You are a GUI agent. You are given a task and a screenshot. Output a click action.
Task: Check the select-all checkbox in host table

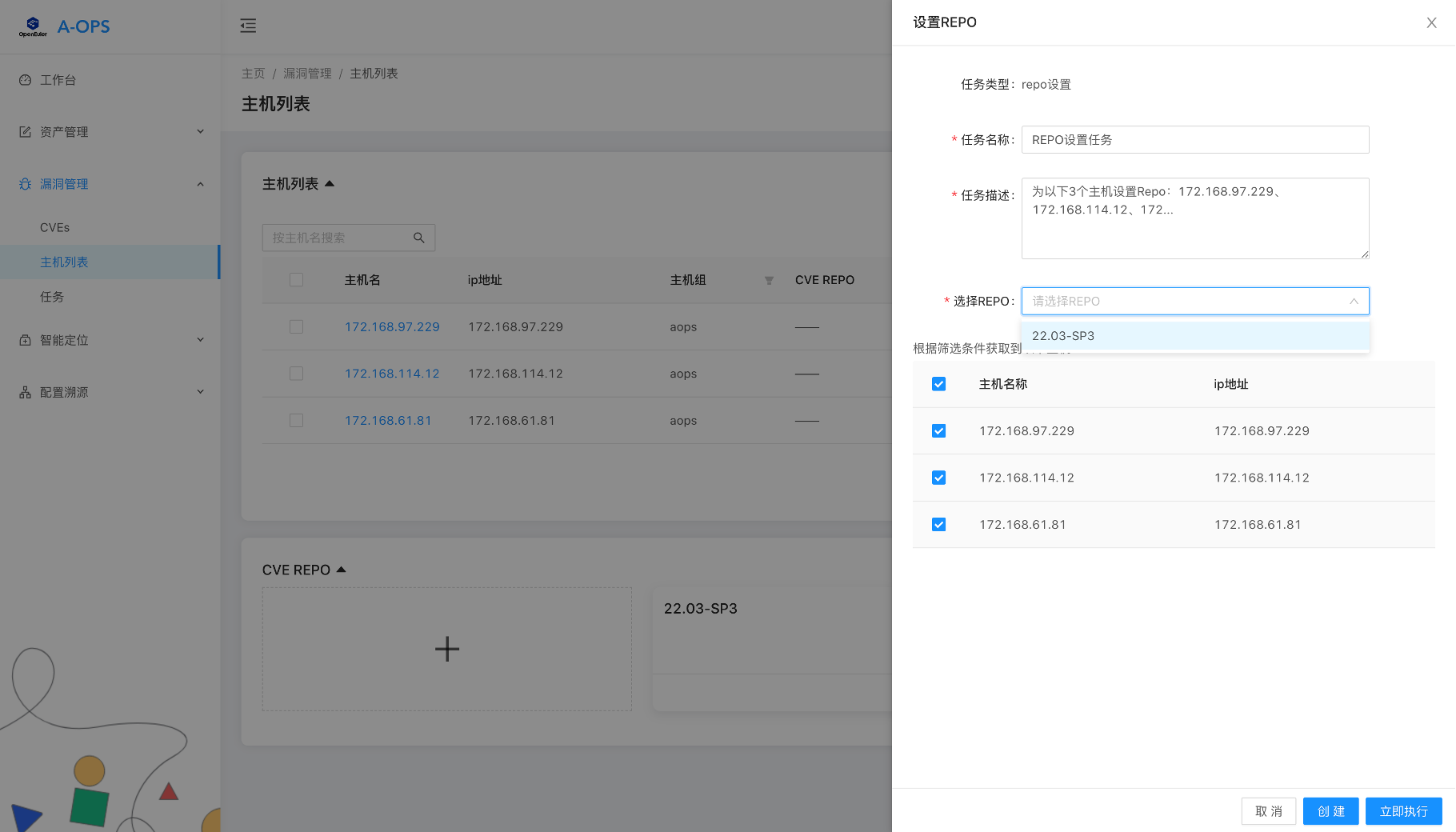click(297, 280)
